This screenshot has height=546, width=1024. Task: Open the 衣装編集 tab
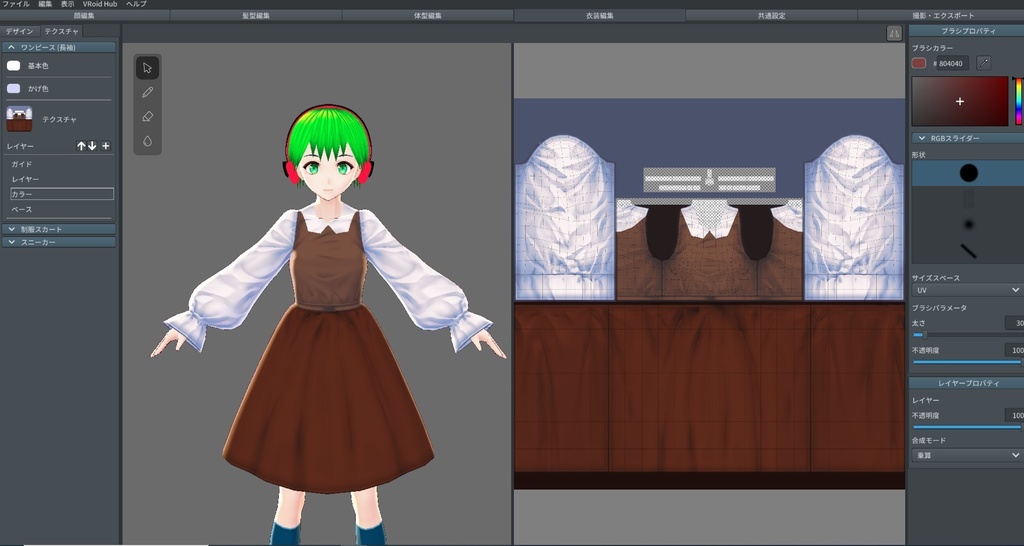click(600, 16)
